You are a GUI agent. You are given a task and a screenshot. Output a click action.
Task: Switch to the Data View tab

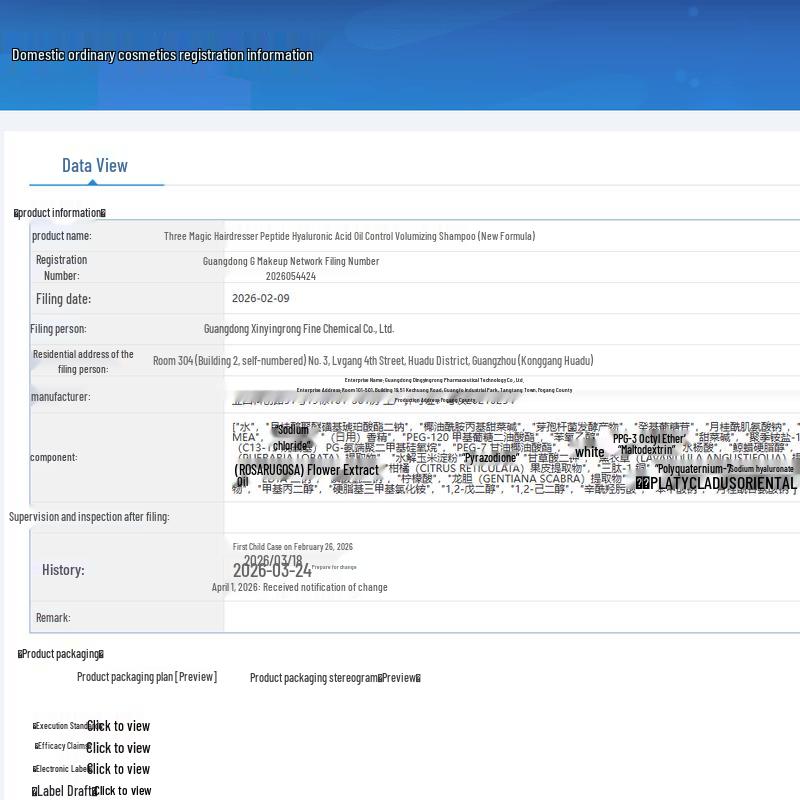tap(95, 166)
